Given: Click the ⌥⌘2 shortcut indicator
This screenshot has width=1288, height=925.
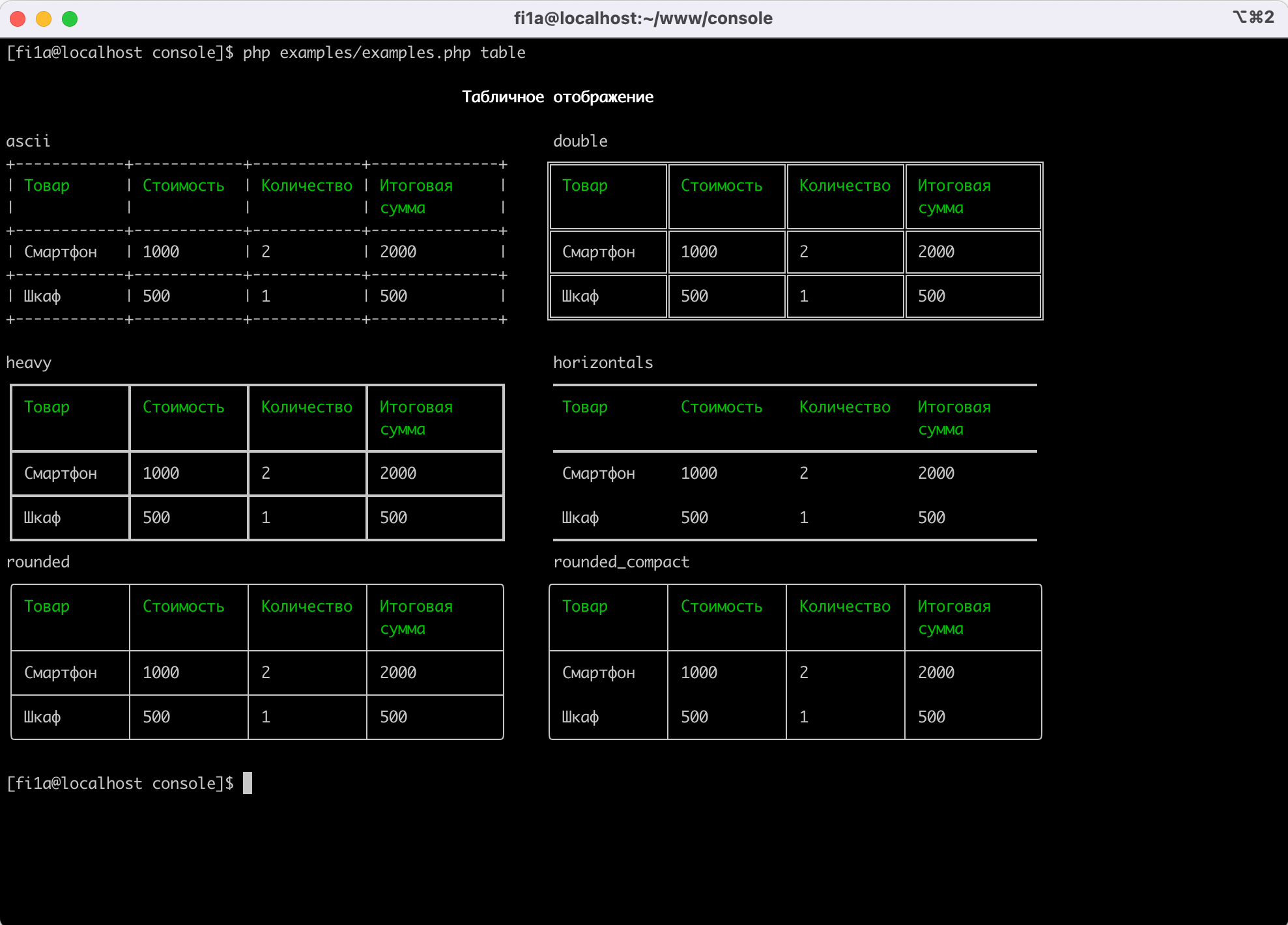Looking at the screenshot, I should pos(1253,17).
